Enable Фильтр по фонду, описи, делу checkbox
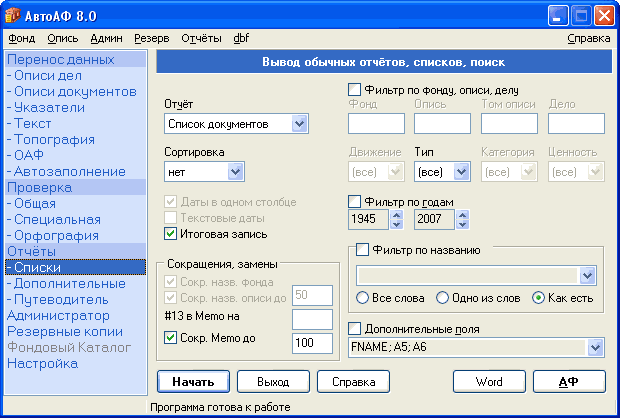The height and width of the screenshot is (418, 620). point(354,90)
